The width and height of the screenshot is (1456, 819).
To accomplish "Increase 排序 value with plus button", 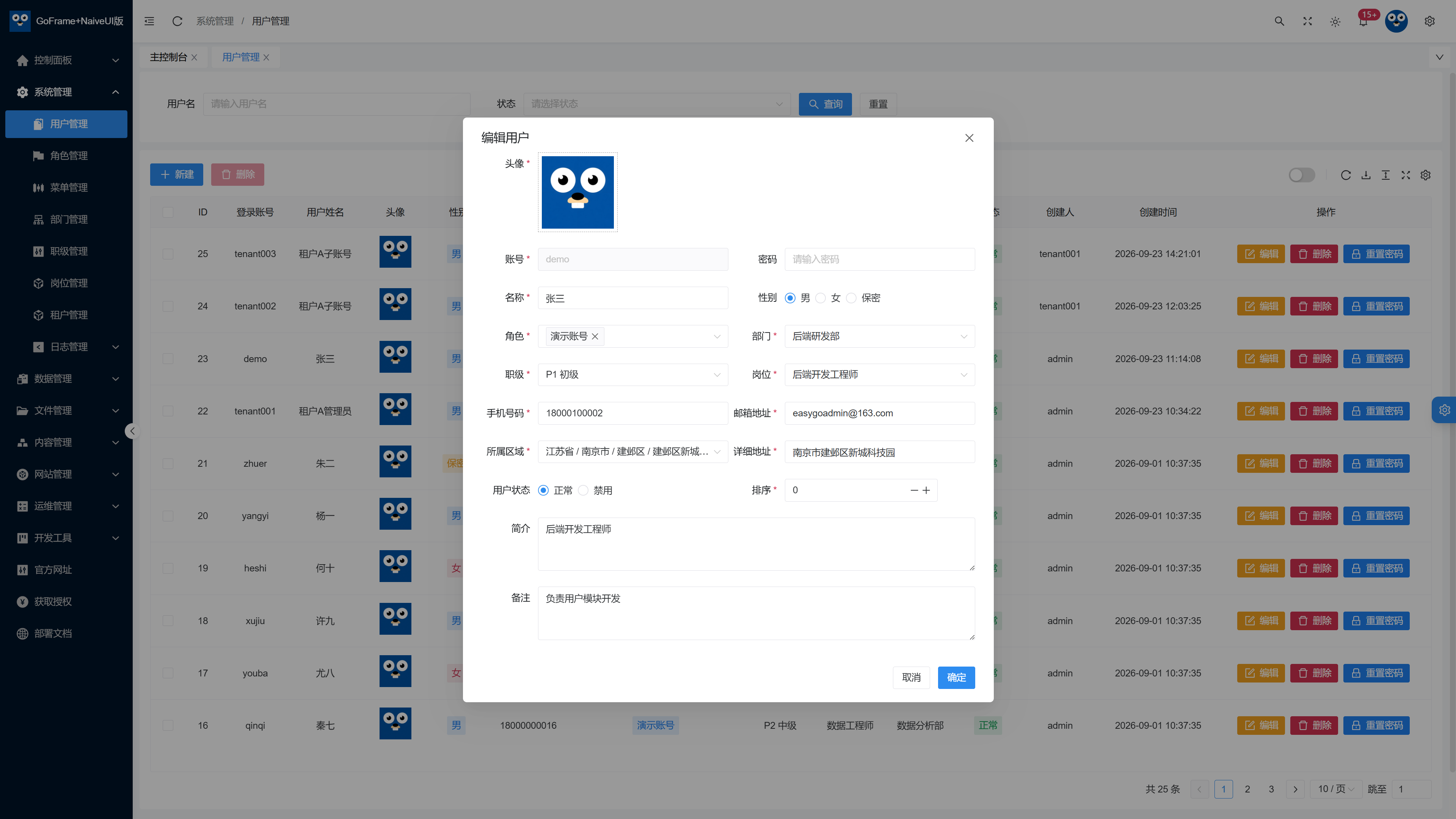I will click(x=926, y=490).
